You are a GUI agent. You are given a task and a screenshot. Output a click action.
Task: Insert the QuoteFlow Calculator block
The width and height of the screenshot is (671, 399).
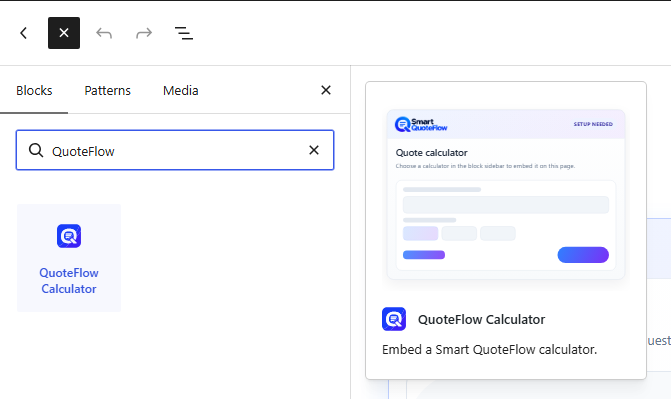[x=69, y=258]
